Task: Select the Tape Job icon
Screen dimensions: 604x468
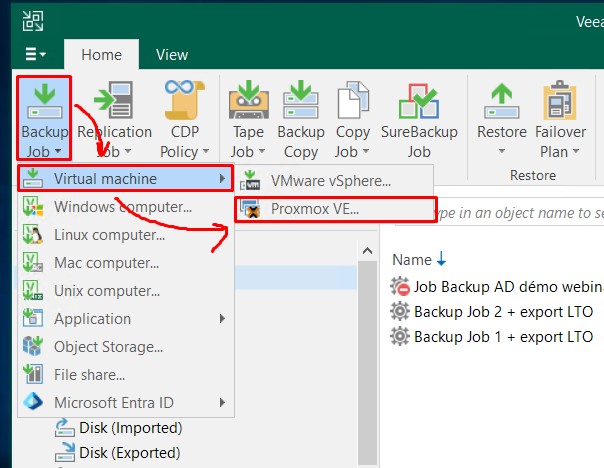Action: click(248, 101)
